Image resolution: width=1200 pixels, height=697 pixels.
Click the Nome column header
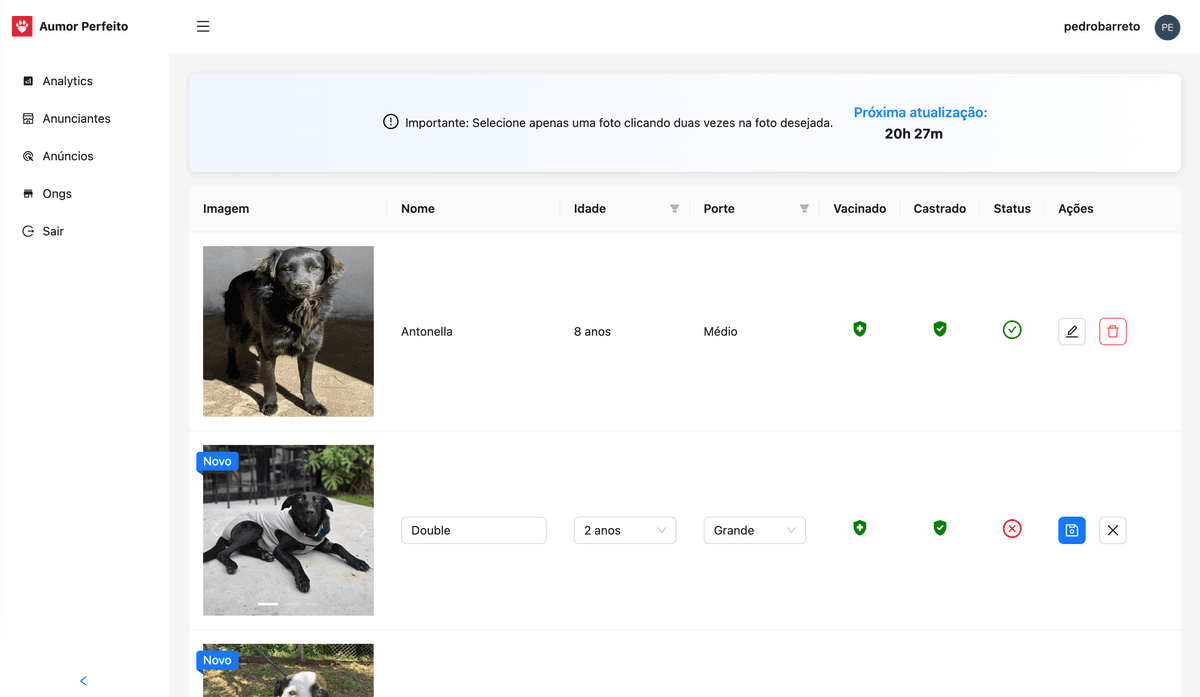pyautogui.click(x=418, y=209)
